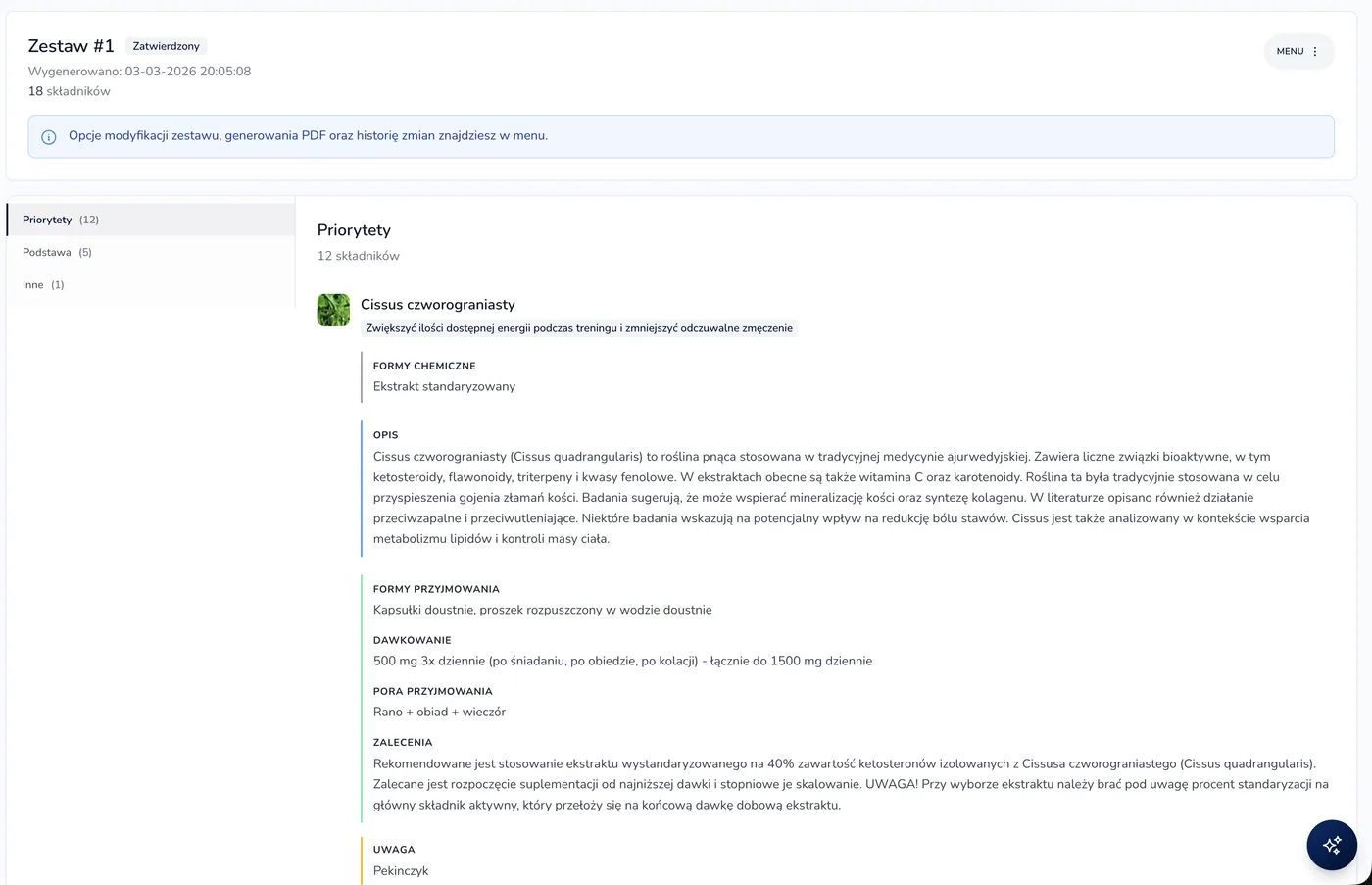Click the 12 składników subtitle
The image size is (1372, 885).
[359, 256]
